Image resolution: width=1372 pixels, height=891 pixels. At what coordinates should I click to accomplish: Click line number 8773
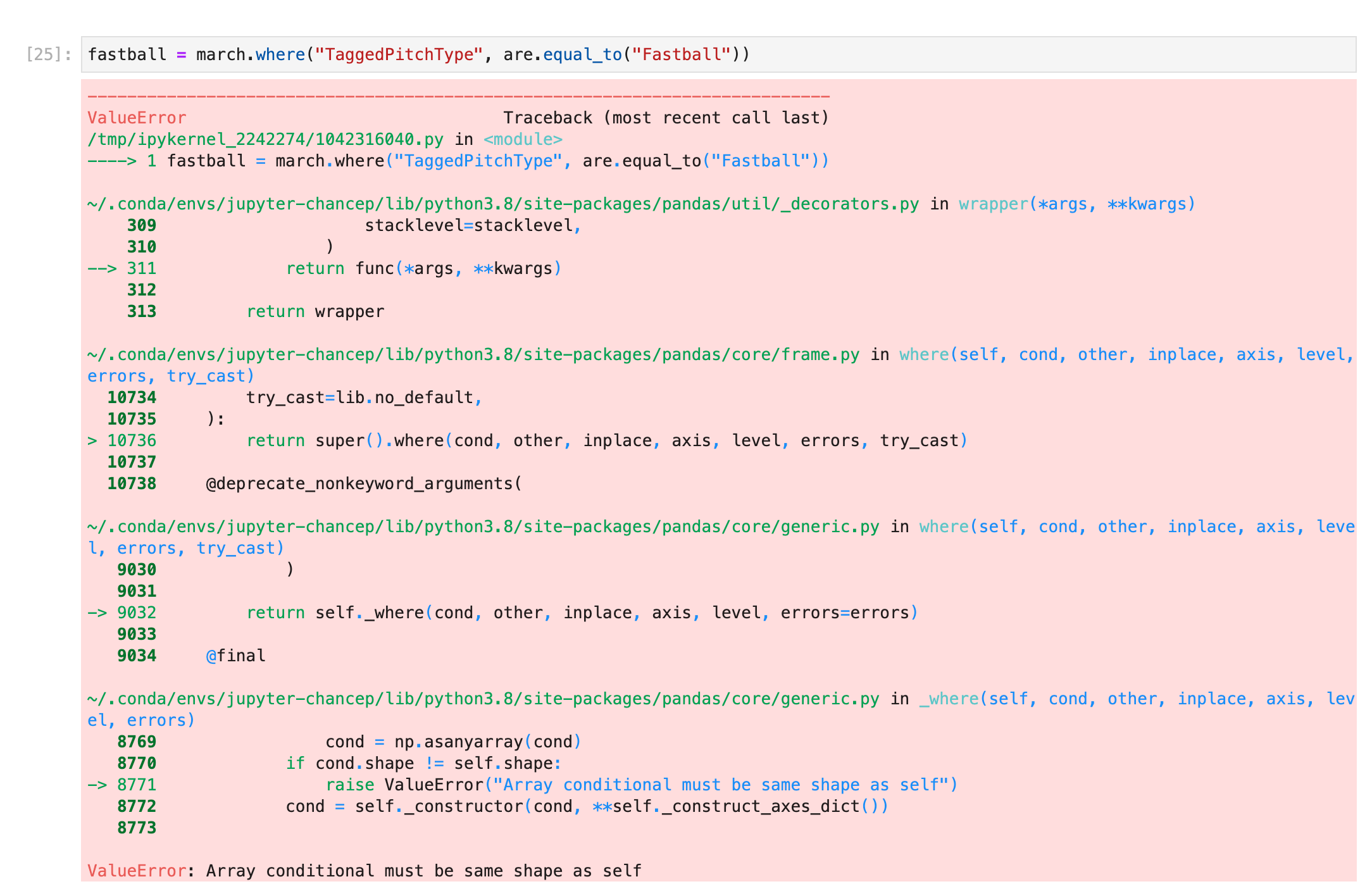[137, 828]
